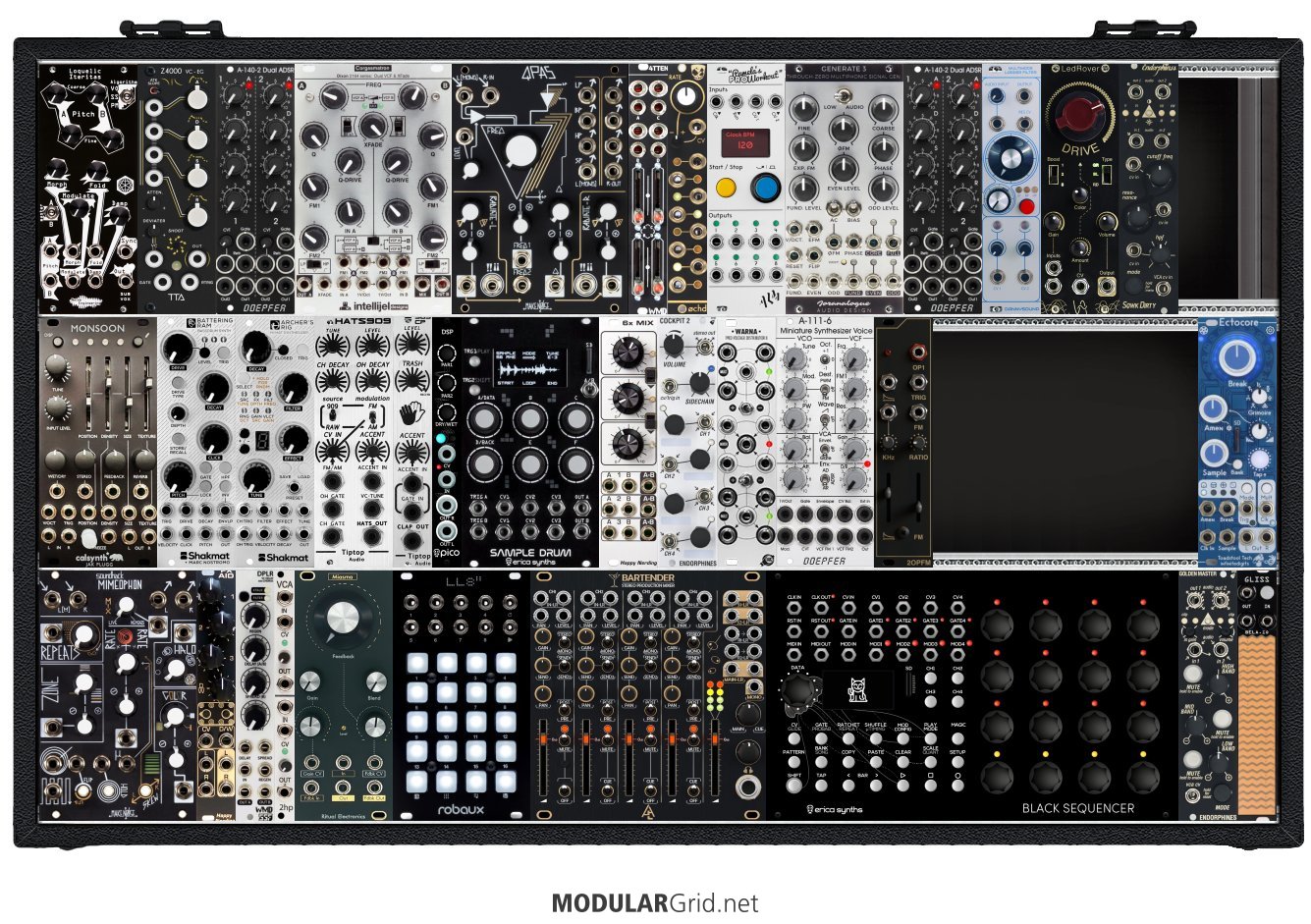This screenshot has width=1311, height=924.
Task: Click the hand clap icon on Tiptop module
Action: 411,414
